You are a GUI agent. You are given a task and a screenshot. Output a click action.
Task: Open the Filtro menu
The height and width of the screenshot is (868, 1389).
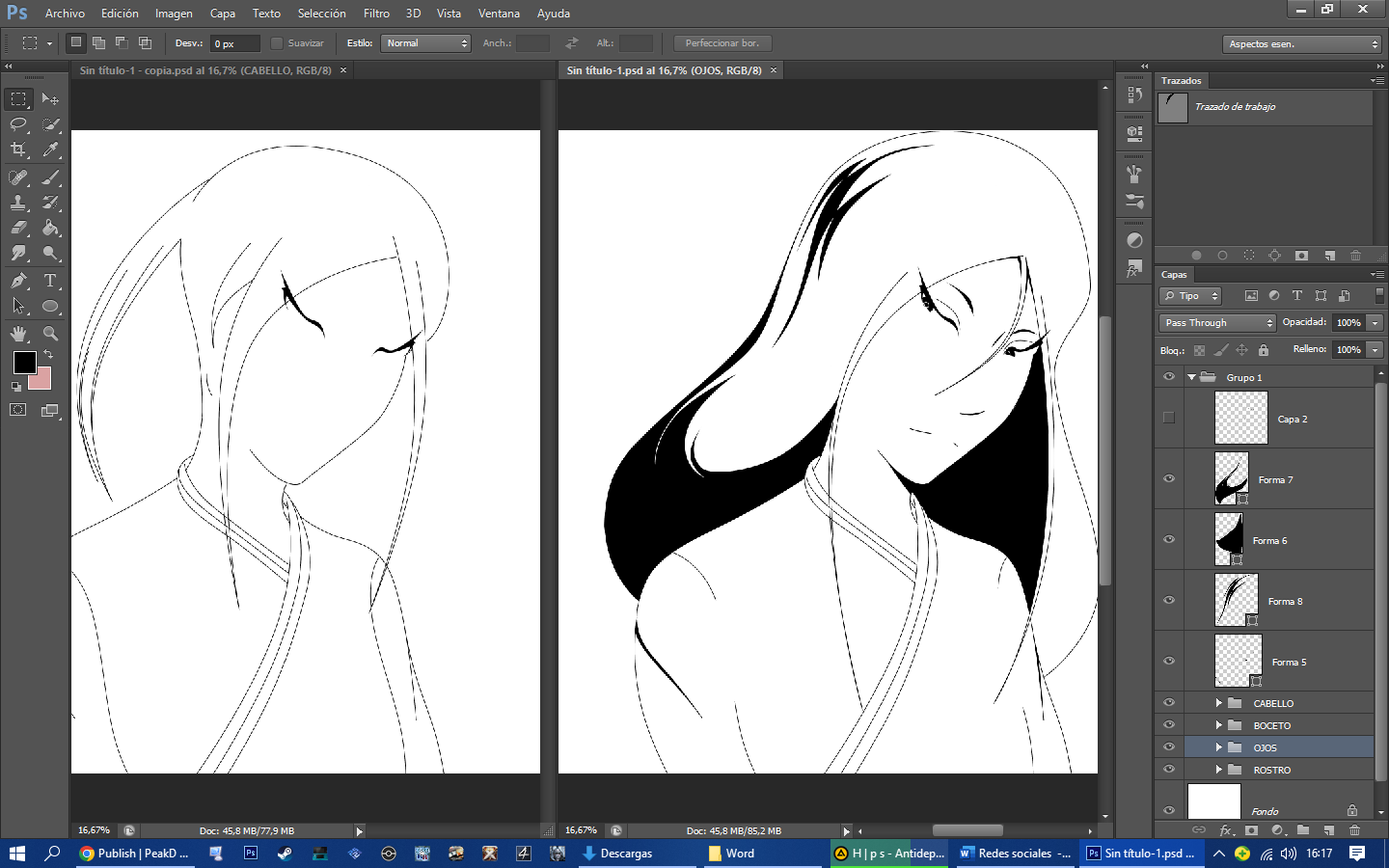pos(376,14)
